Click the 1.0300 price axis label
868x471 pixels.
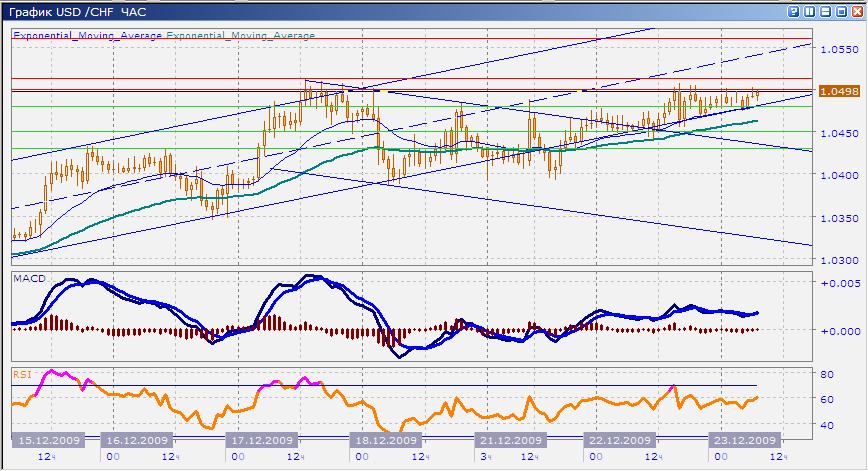839,260
